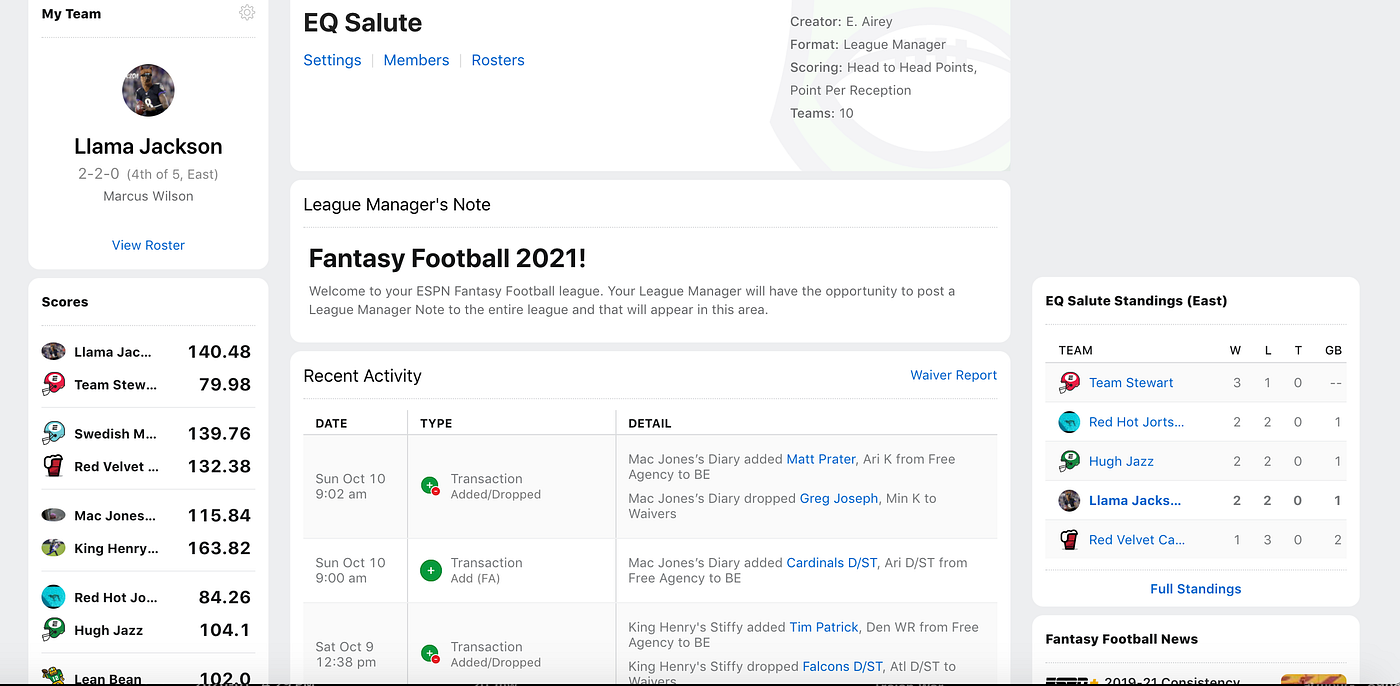Screen dimensions: 1400x686
Task: Click green add/drop transaction icon for Matt Prater
Action: [x=431, y=486]
